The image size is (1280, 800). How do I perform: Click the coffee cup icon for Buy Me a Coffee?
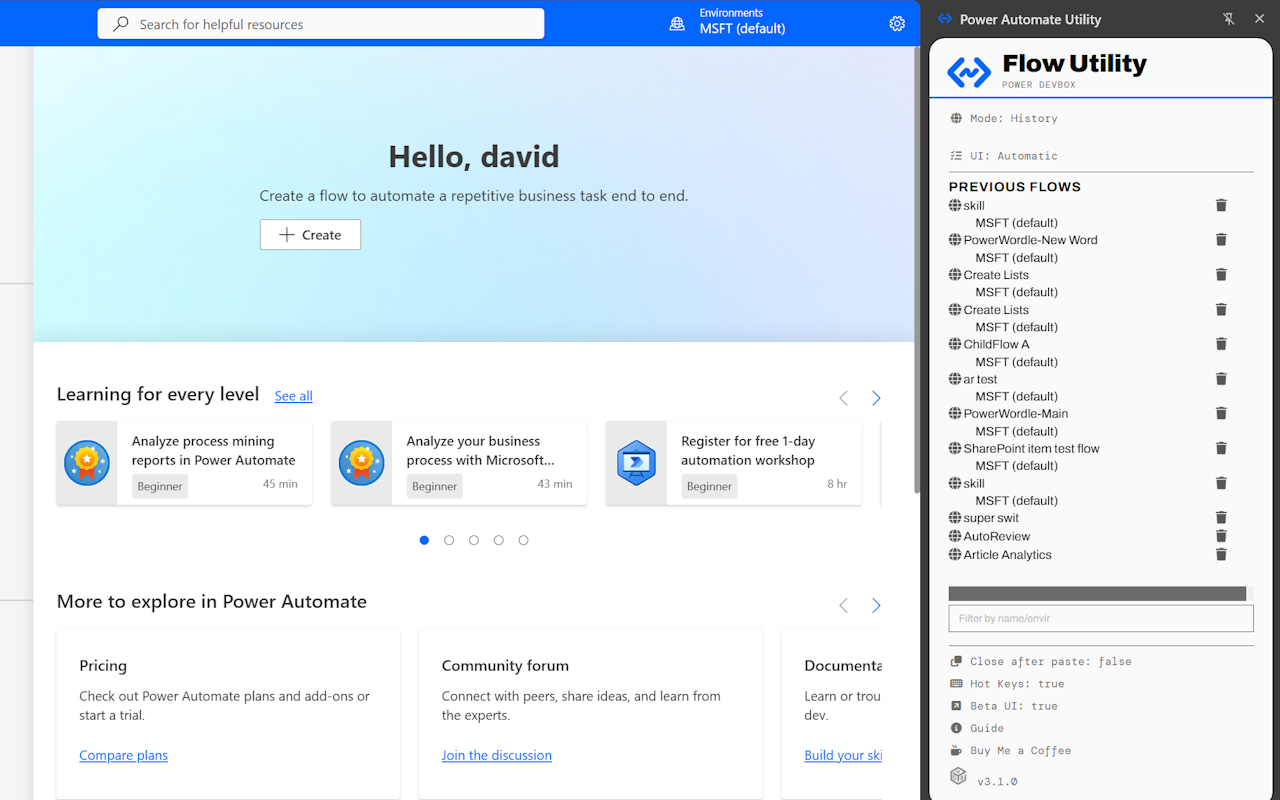tap(956, 750)
